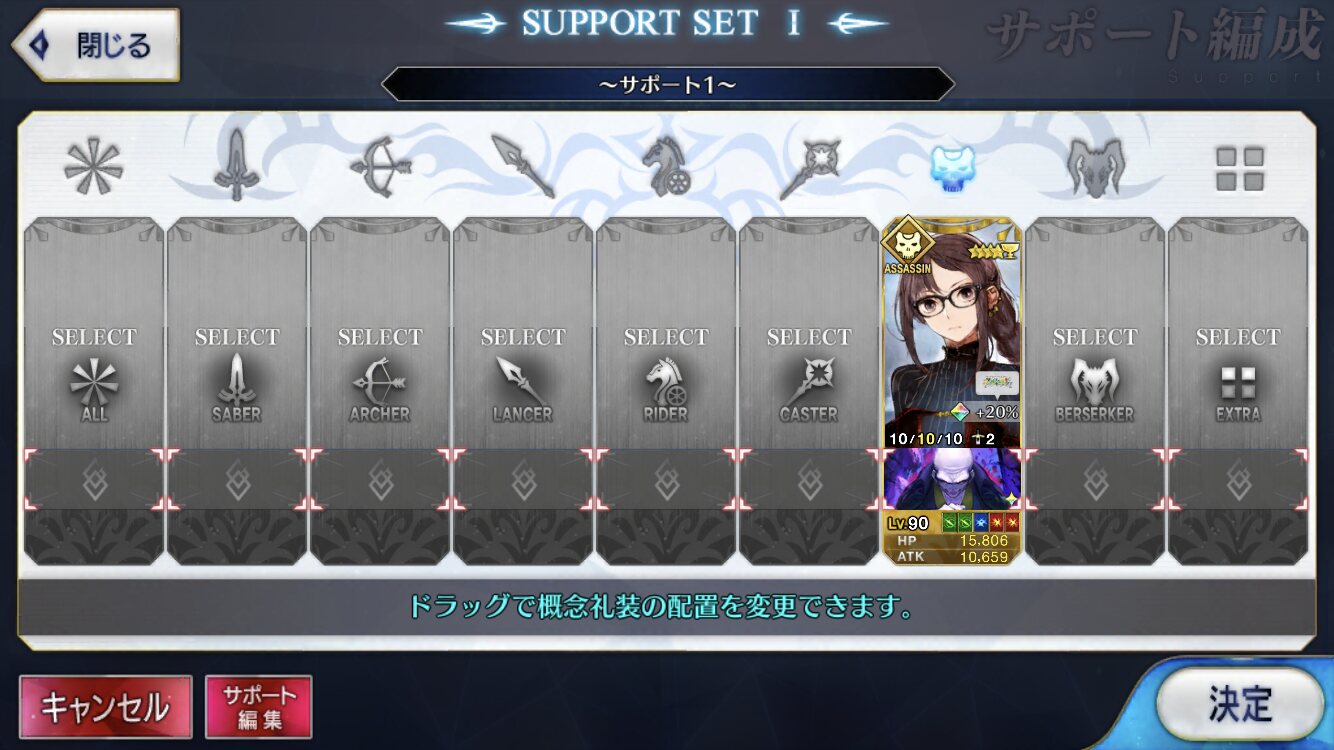The width and height of the screenshot is (1334, 750).
Task: Open the SELECT CASTER support slot
Action: [809, 335]
